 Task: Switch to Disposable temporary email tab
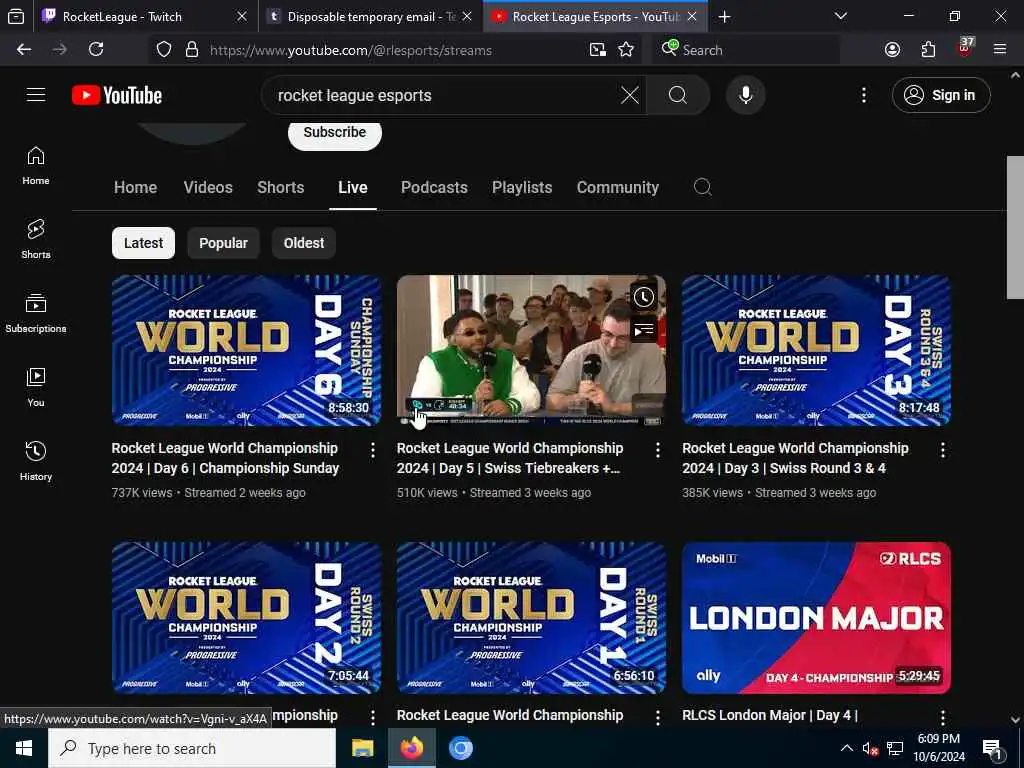[x=371, y=16]
